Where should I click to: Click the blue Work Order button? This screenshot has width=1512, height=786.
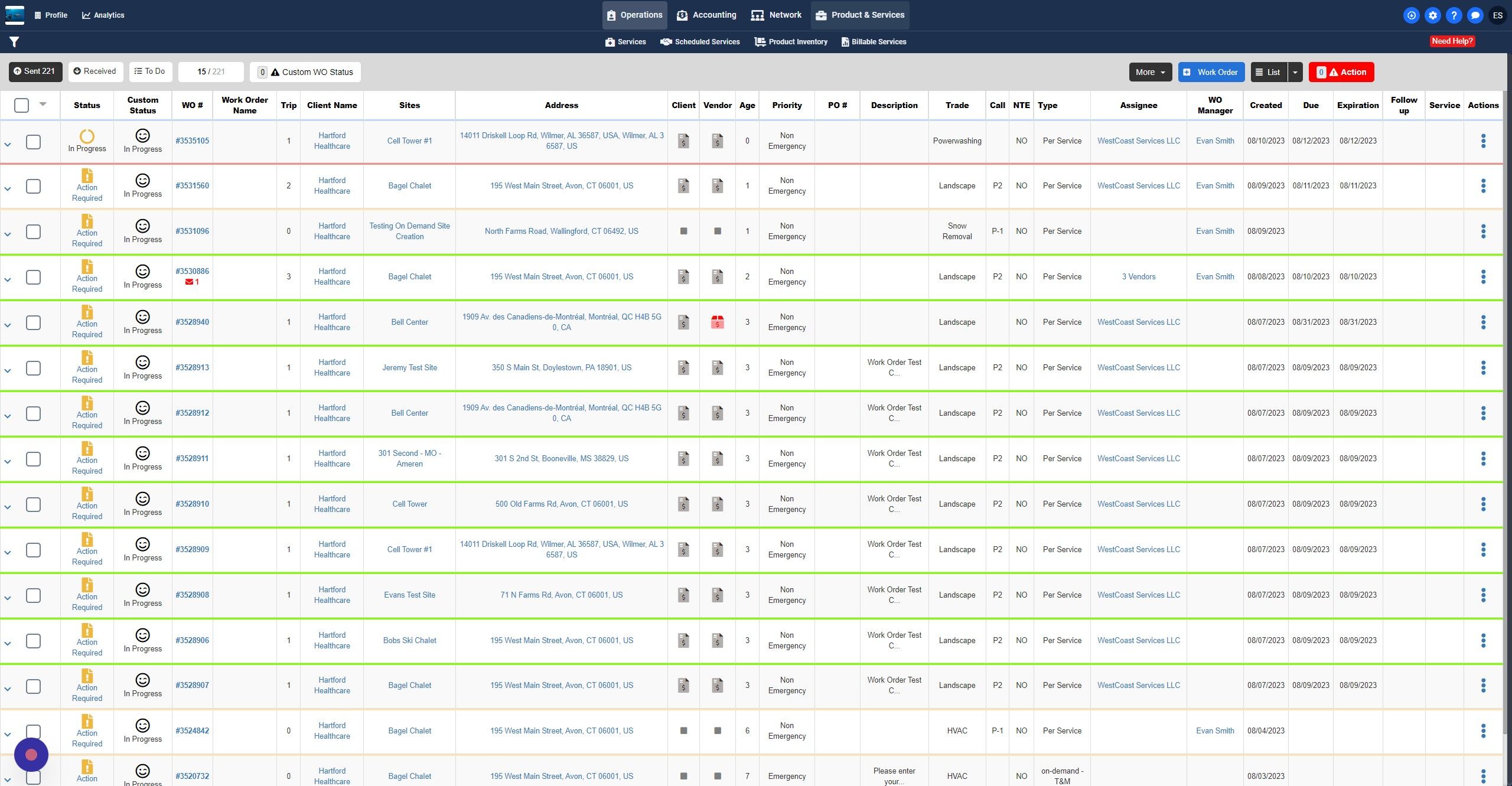[1211, 72]
